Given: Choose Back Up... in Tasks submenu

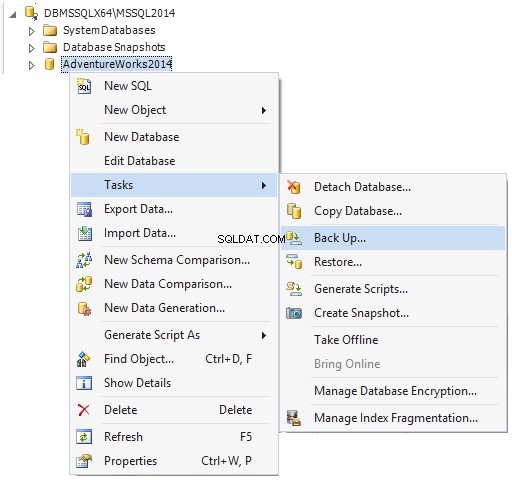Looking at the screenshot, I should (393, 238).
